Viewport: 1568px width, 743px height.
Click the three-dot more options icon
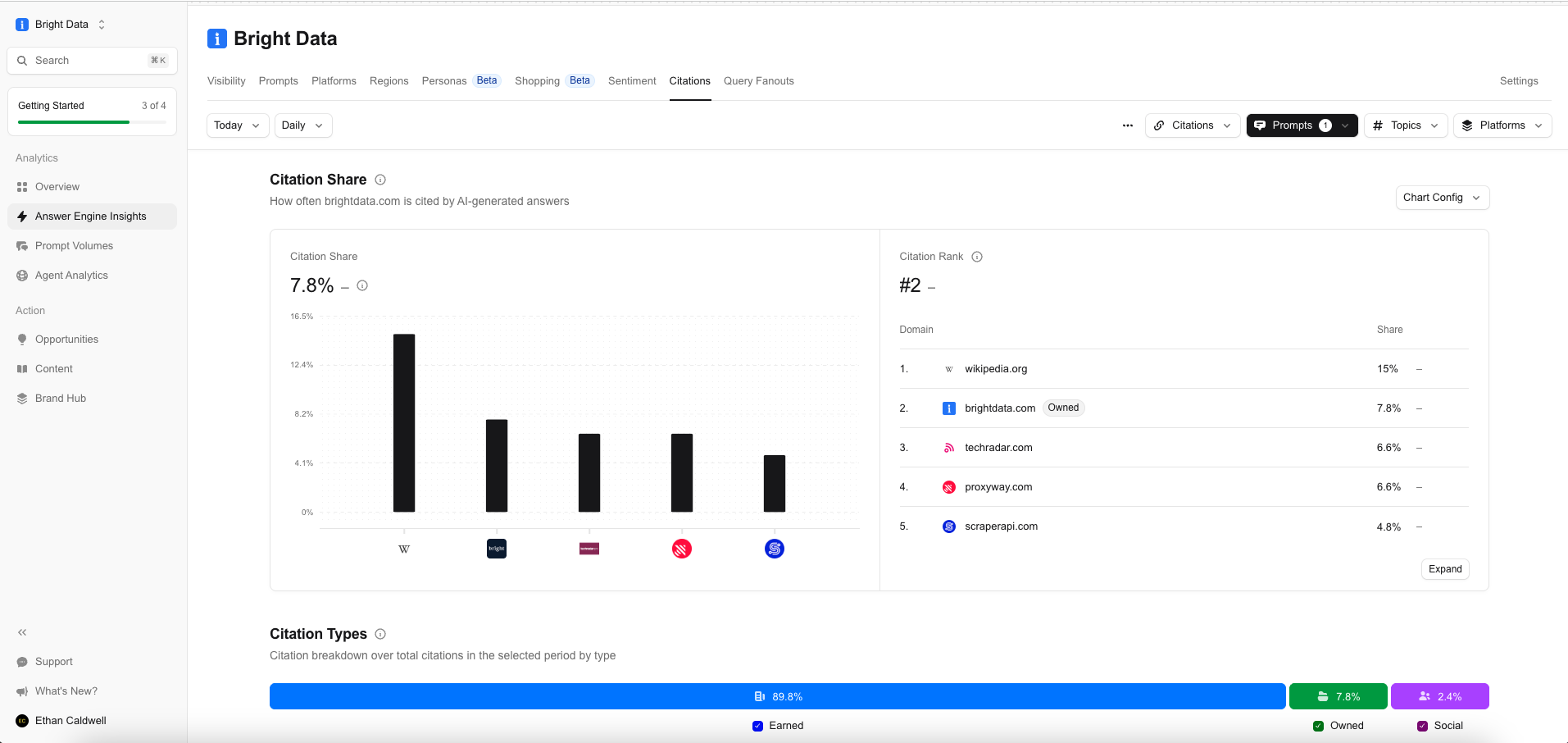(1128, 125)
